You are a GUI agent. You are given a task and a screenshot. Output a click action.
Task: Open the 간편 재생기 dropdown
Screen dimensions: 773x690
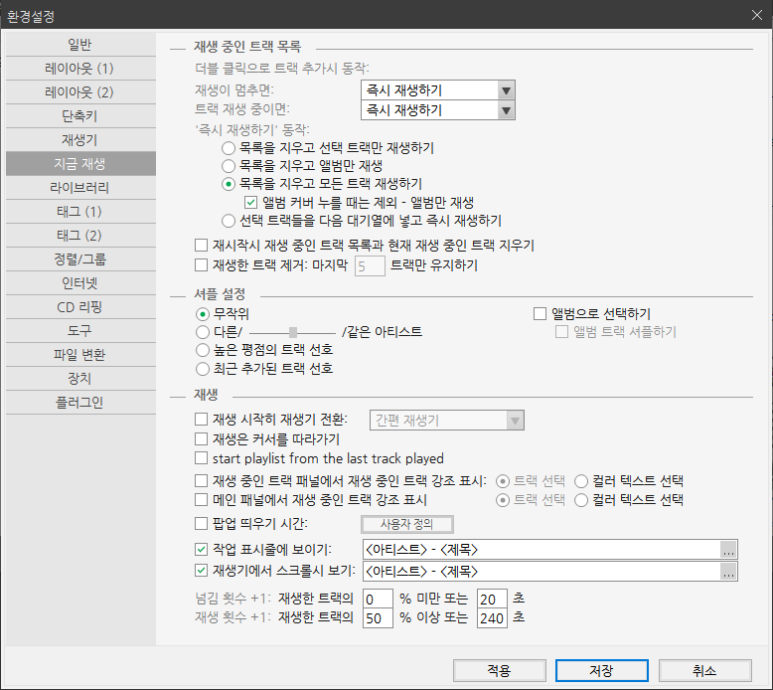(447, 420)
